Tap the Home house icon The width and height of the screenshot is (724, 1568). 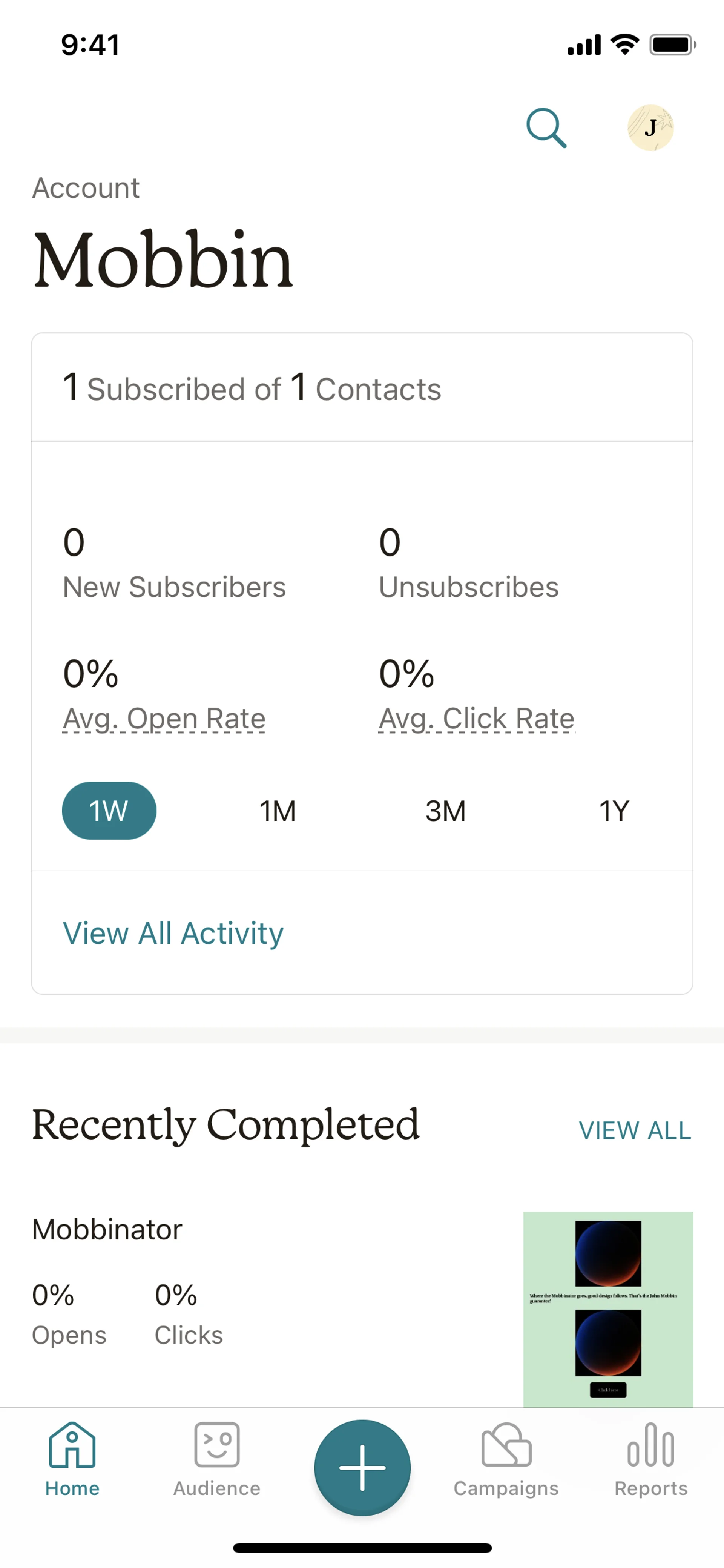[x=72, y=1445]
